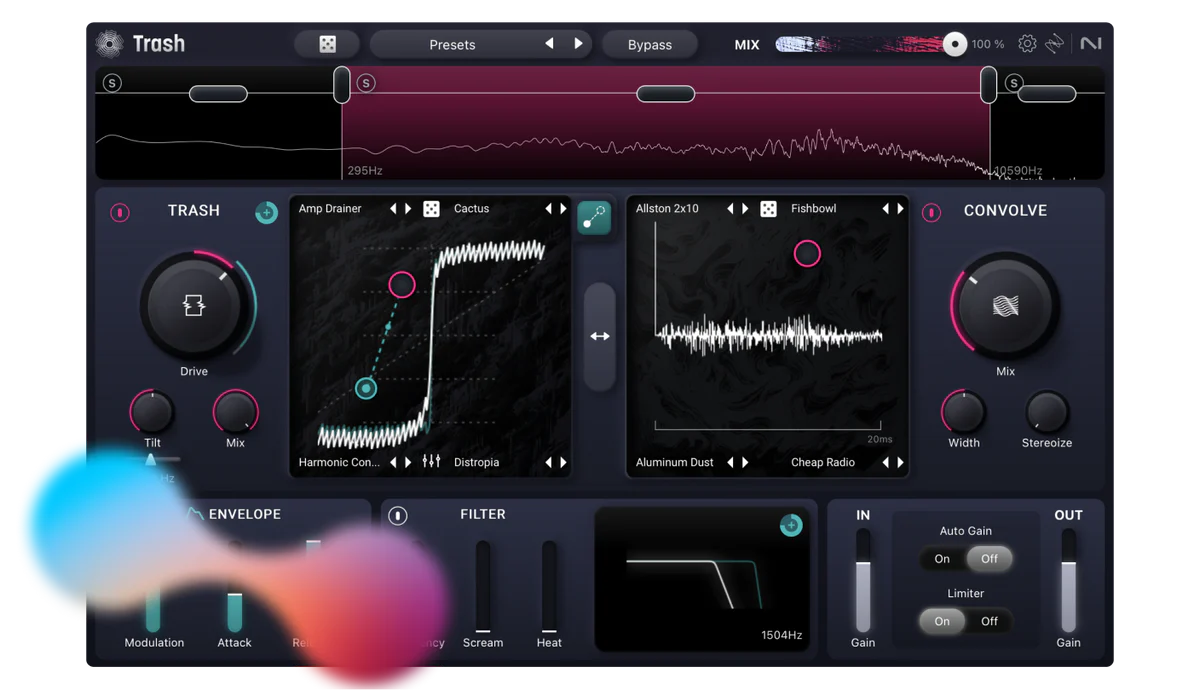
Task: Click the arrows icon beside settings gear
Action: [1055, 44]
